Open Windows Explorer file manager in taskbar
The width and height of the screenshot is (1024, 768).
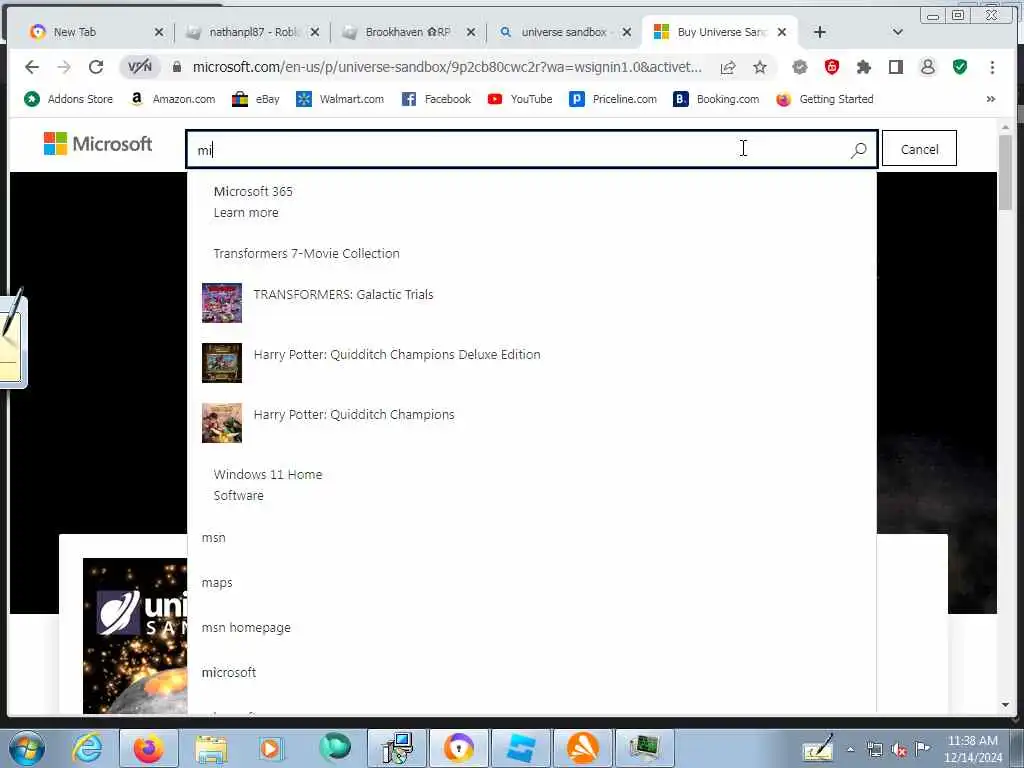tap(210, 748)
